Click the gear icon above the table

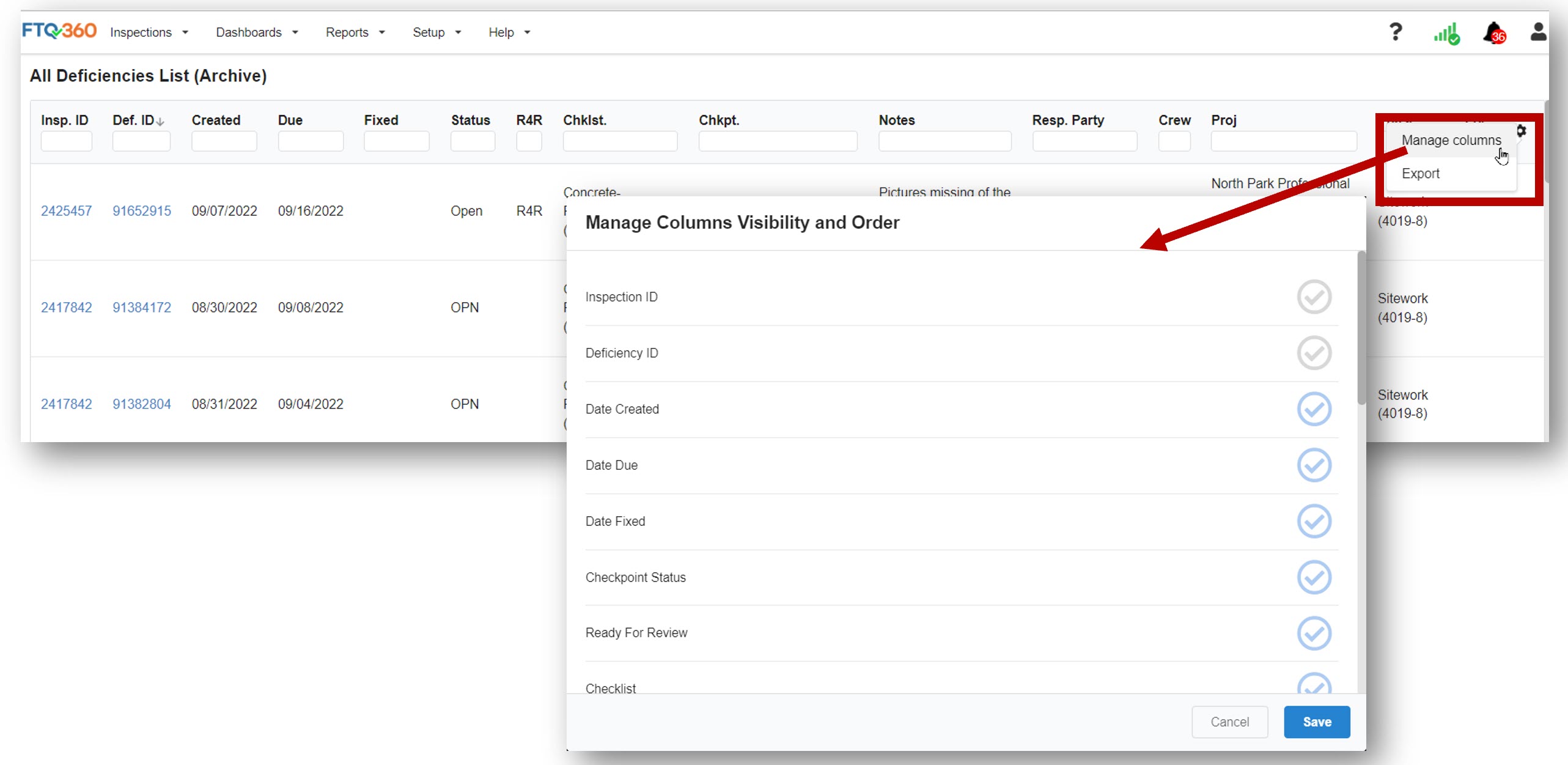1521,130
